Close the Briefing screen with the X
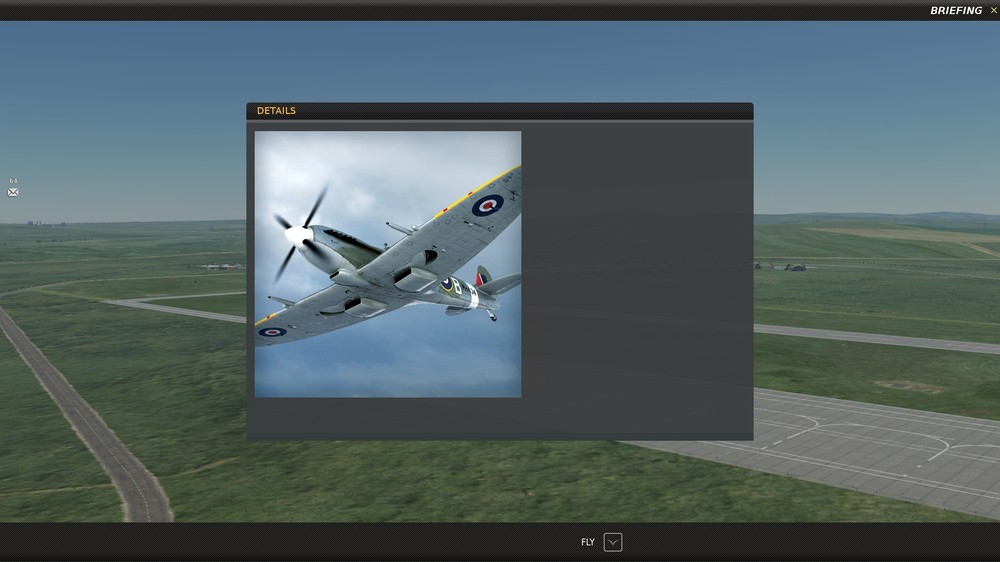Screen dimensions: 1000x562 click(x=993, y=10)
